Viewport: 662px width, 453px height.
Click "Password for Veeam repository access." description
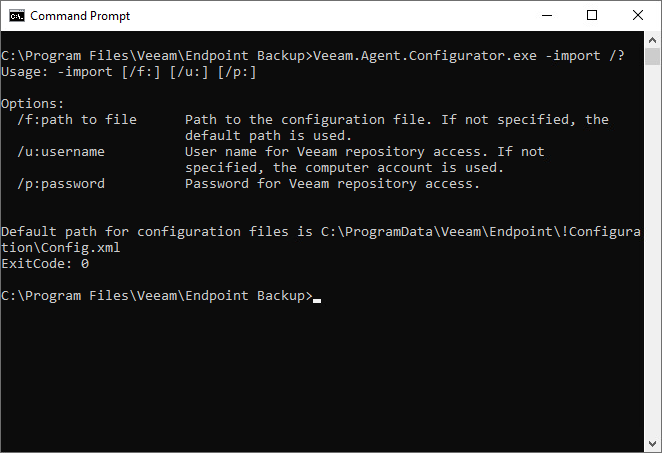click(x=332, y=184)
